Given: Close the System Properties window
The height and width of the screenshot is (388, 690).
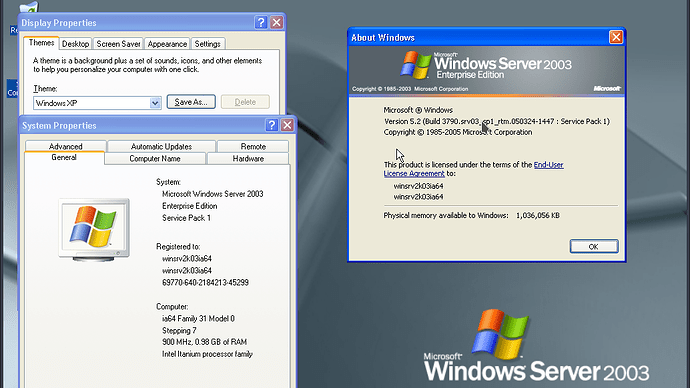Looking at the screenshot, I should (287, 125).
